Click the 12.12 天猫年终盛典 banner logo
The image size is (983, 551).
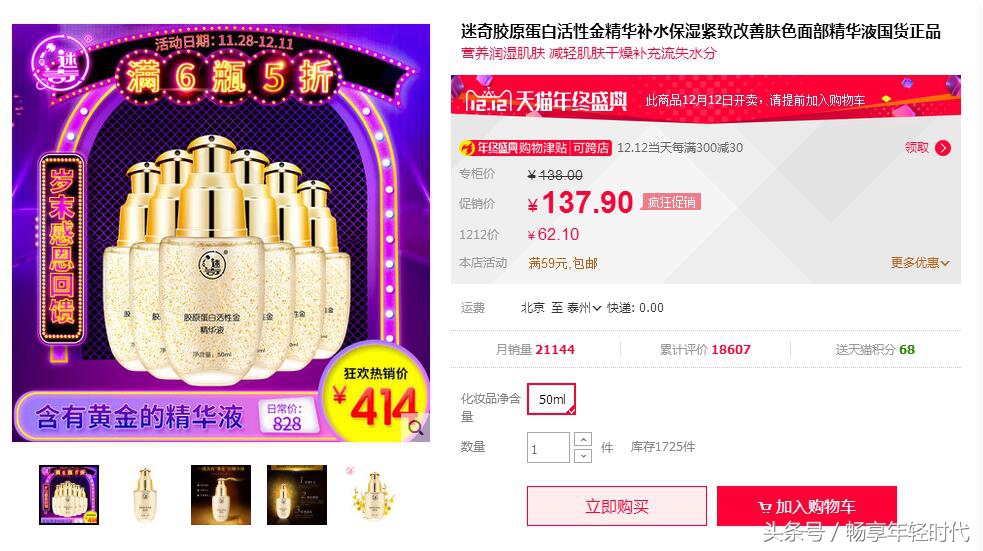point(546,100)
